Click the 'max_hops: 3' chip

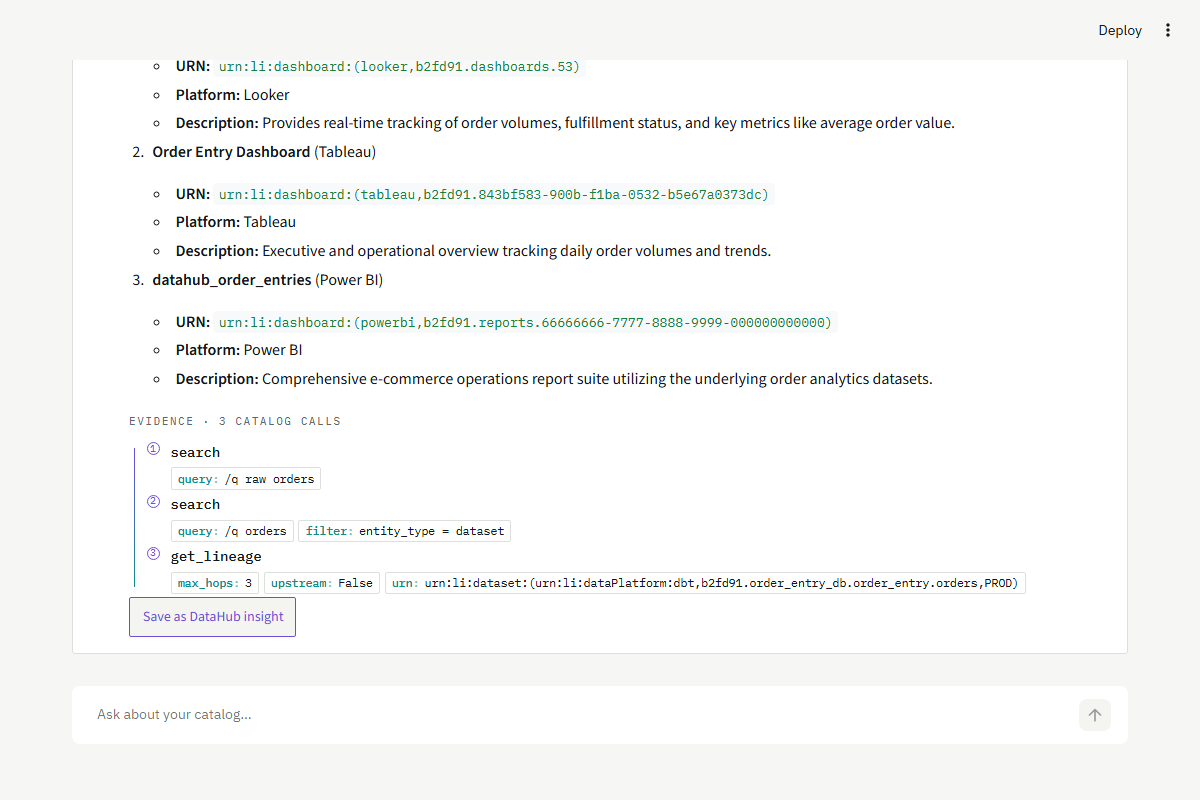[x=215, y=583]
